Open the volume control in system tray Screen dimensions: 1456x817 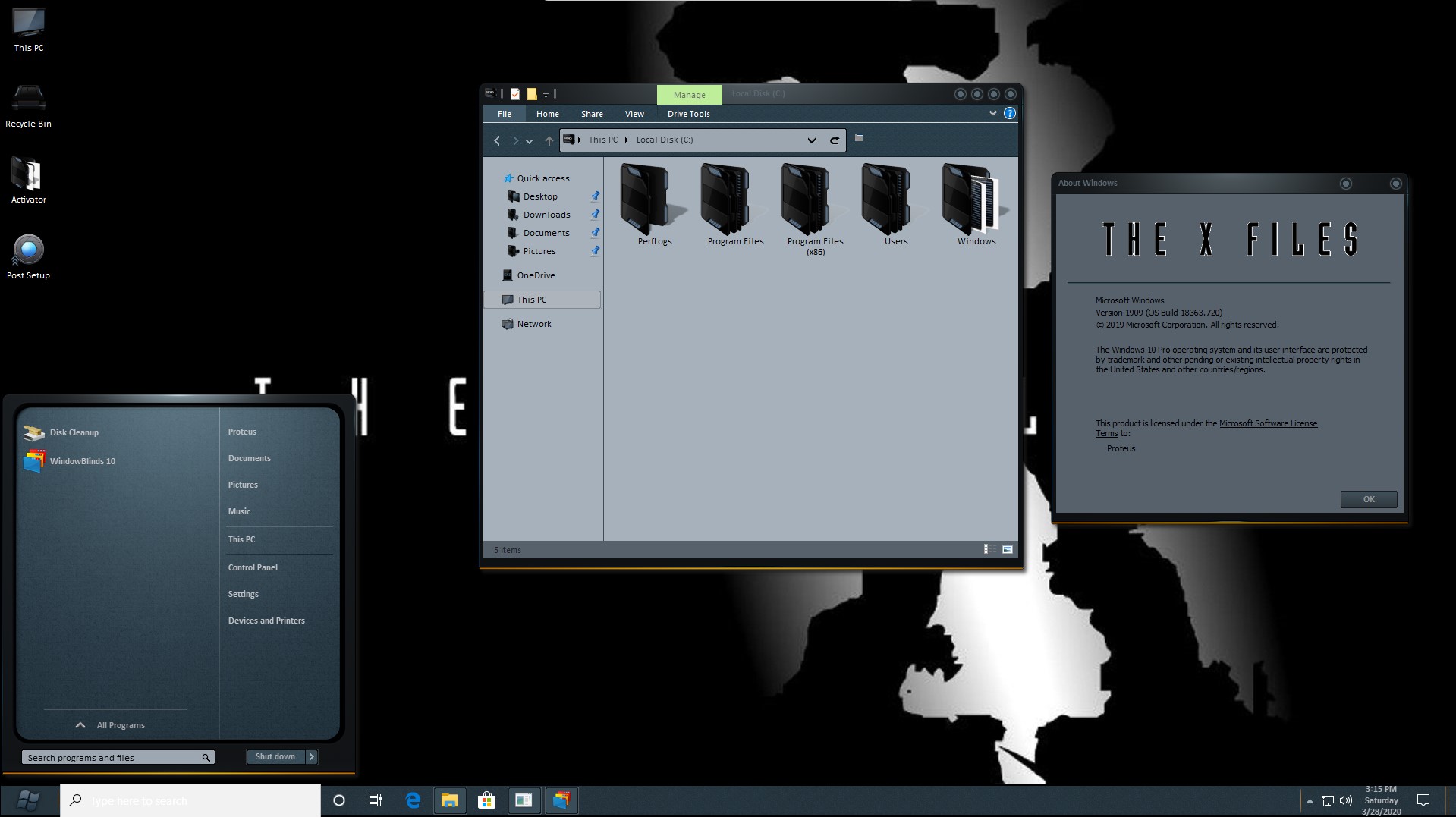click(1346, 800)
